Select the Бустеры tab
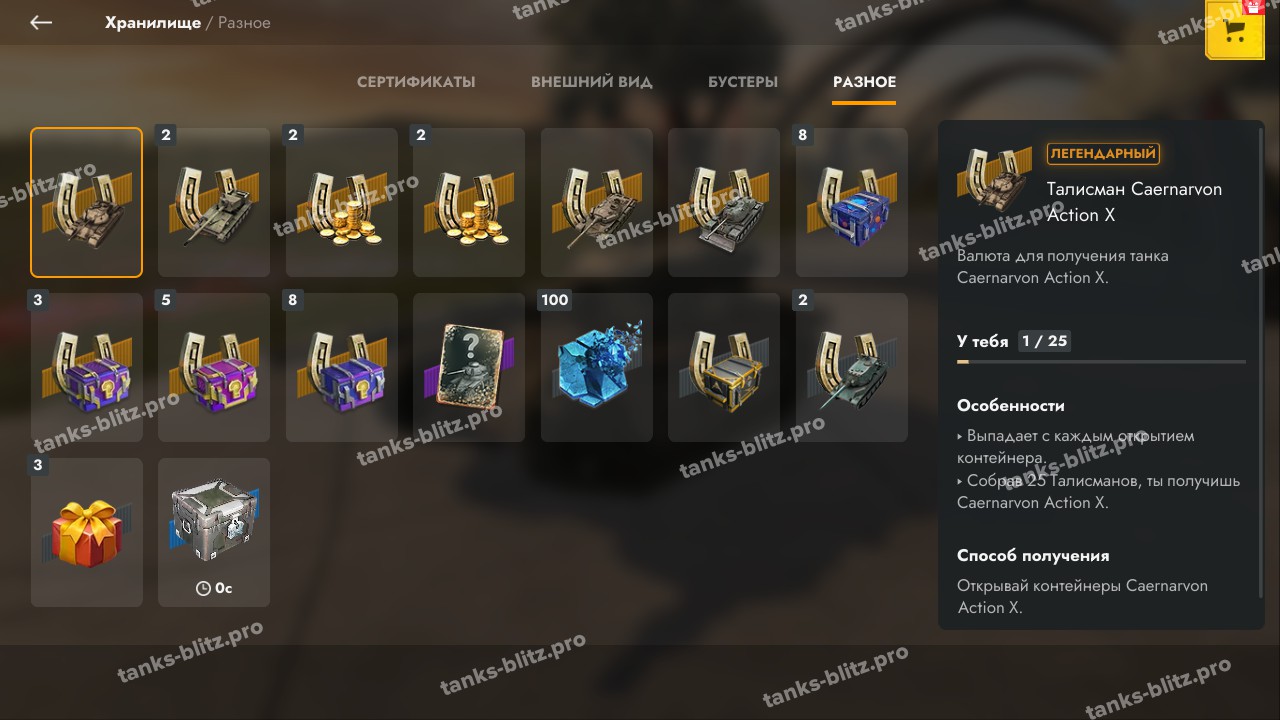Screen dimensions: 1280x720 click(743, 82)
